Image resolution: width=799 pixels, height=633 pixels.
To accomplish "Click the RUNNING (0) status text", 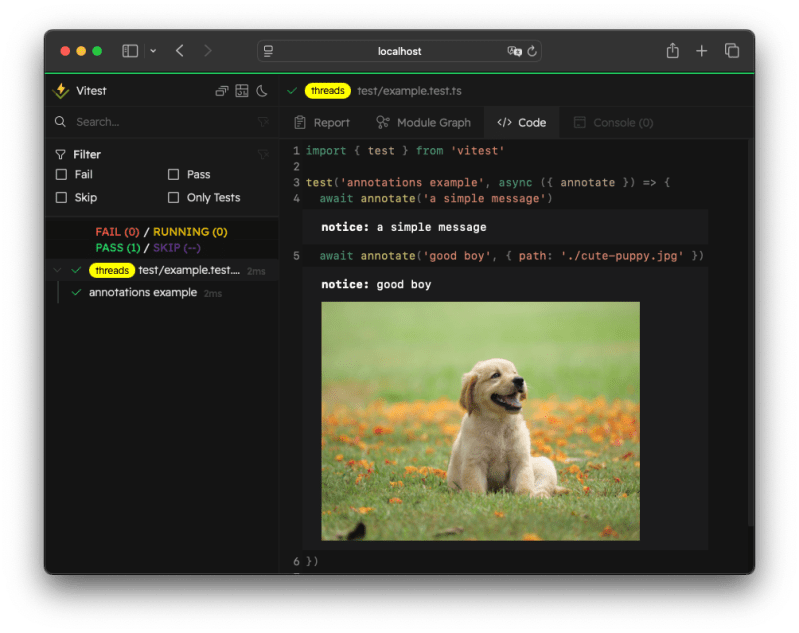I will [x=190, y=232].
